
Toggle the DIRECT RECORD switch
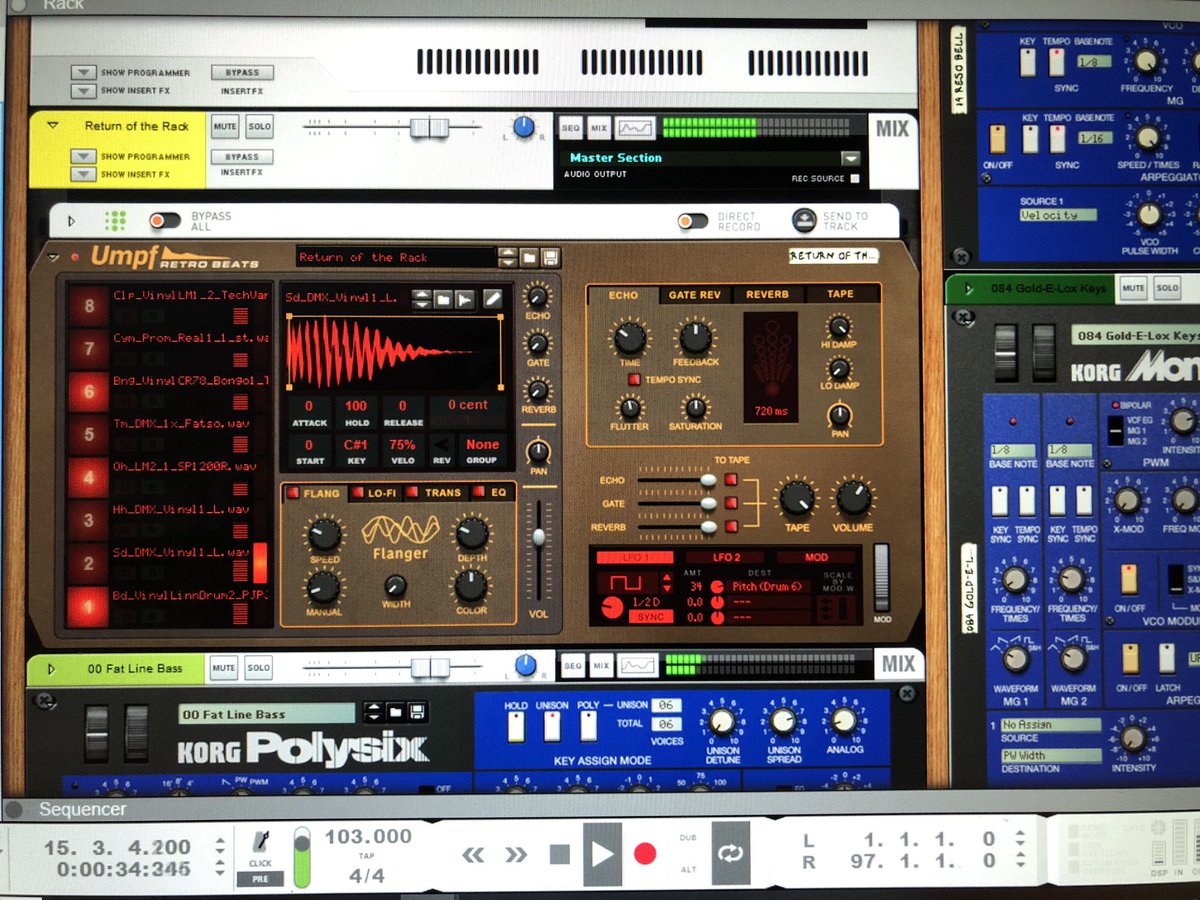(x=692, y=221)
